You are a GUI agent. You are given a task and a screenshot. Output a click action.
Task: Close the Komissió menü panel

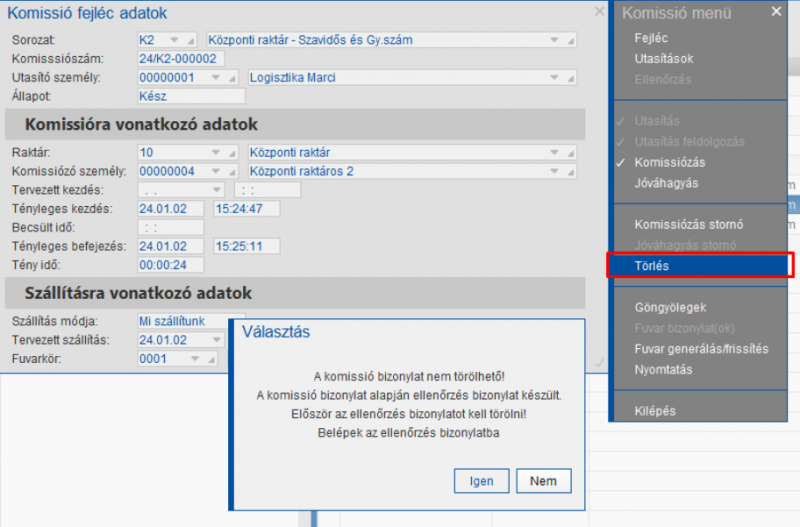776,12
